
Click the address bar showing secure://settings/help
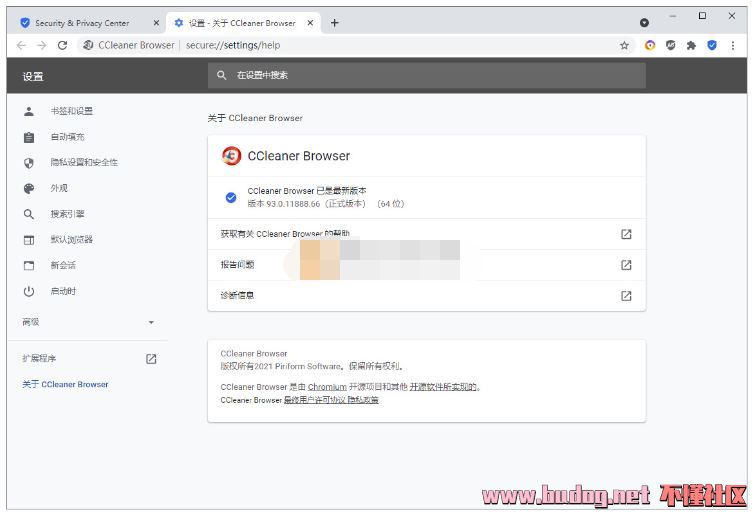(x=357, y=45)
